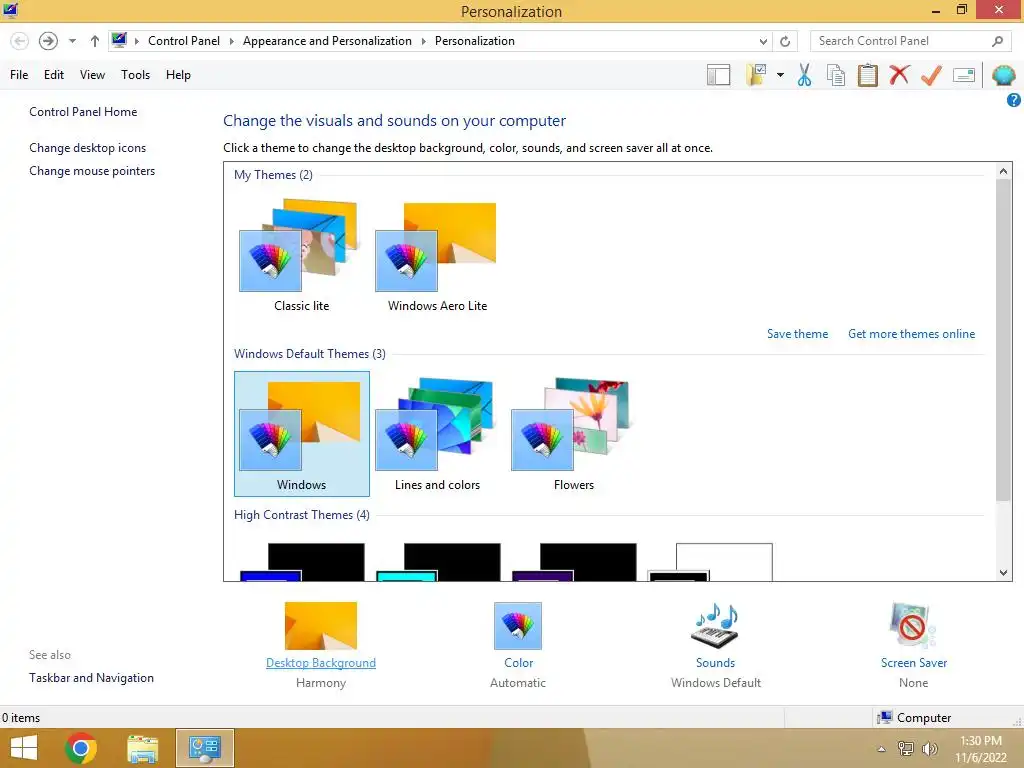1024x768 pixels.
Task: Select the Windows default theme
Action: point(302,434)
